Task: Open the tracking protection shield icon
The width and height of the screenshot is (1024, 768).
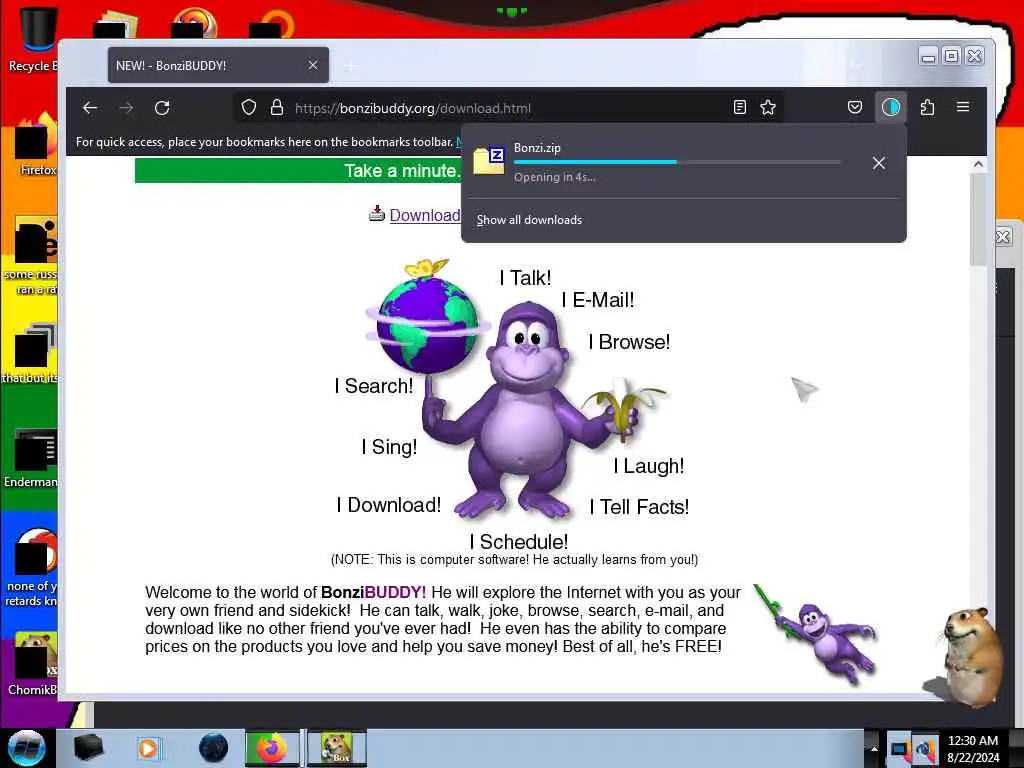Action: pyautogui.click(x=249, y=108)
